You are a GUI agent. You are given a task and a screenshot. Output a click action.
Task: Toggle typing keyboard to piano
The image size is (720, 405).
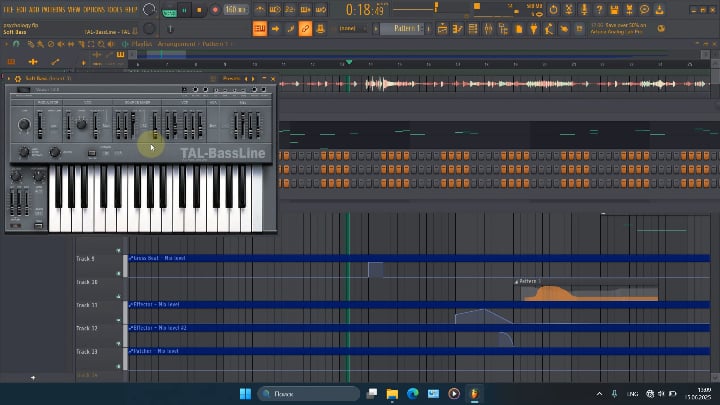[260, 28]
